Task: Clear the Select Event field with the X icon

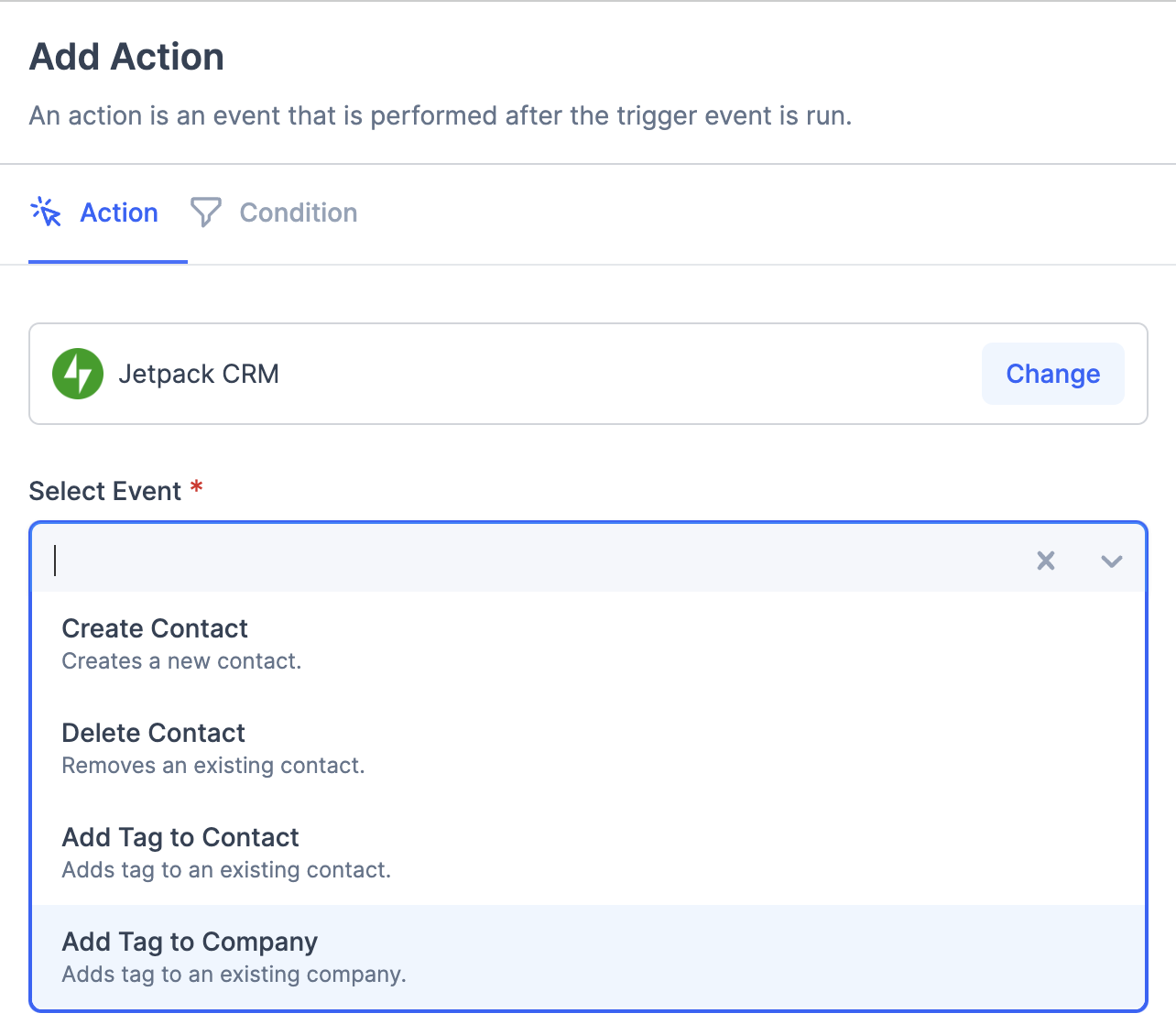Action: pyautogui.click(x=1045, y=561)
